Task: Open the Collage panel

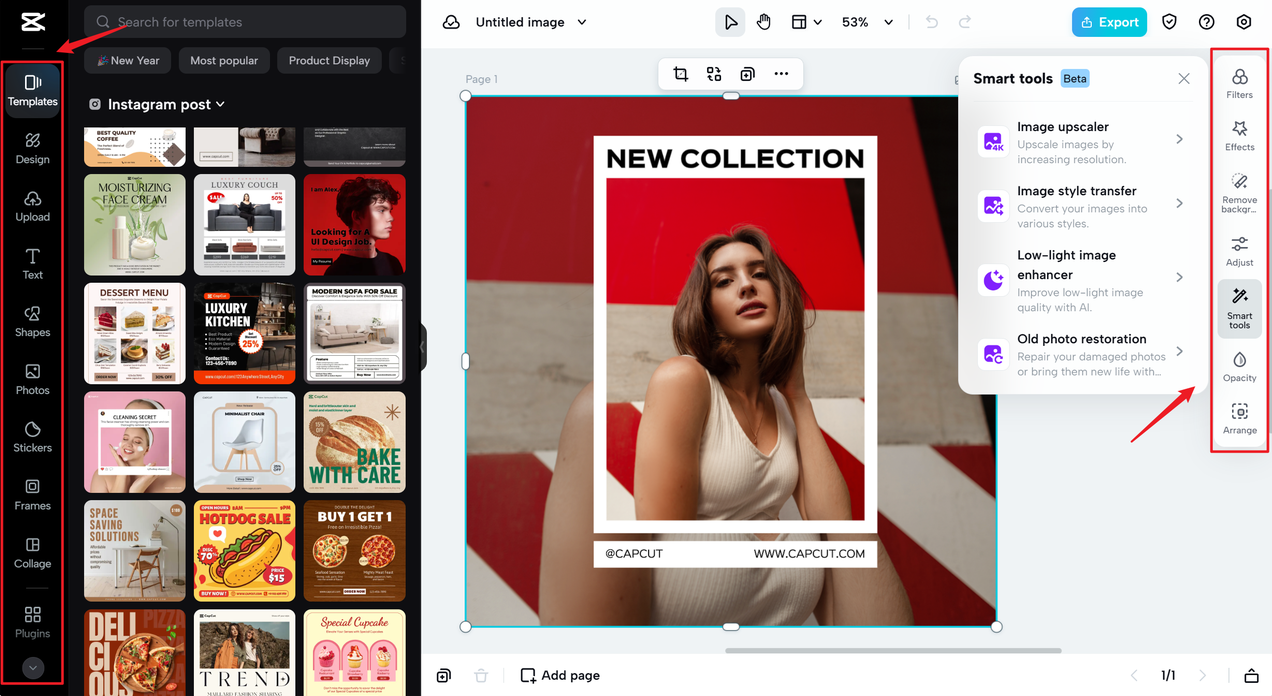Action: [32, 552]
